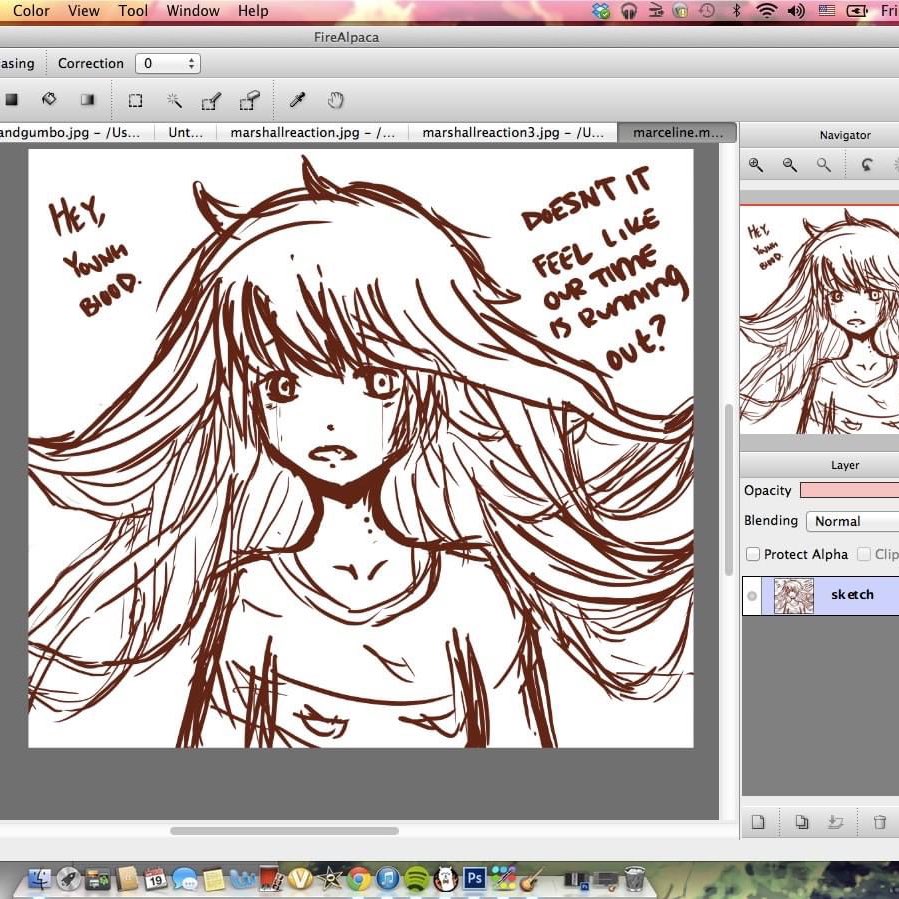899x899 pixels.
Task: Zoom in using the Navigator plus magnifier
Action: coord(756,165)
